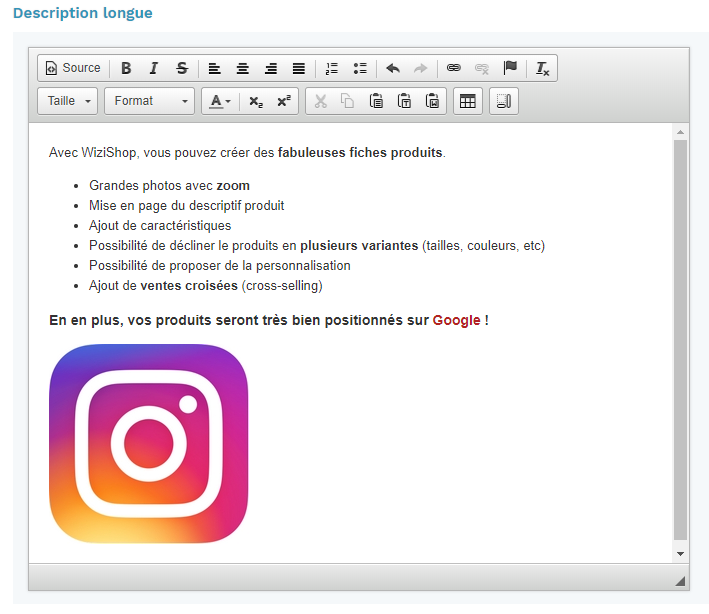
Task: Click the red Google word
Action: click(456, 320)
